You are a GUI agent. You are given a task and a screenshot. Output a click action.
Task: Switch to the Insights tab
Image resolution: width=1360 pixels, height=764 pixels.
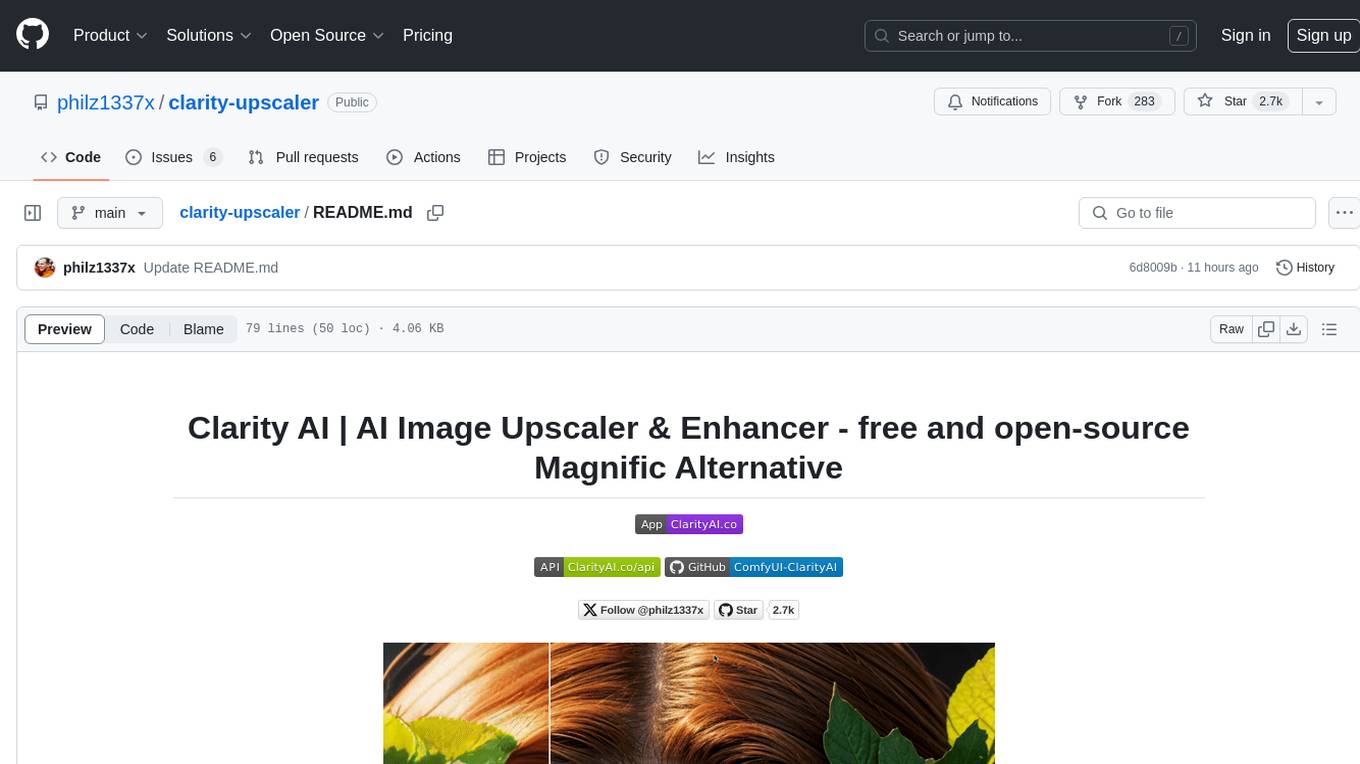[736, 157]
